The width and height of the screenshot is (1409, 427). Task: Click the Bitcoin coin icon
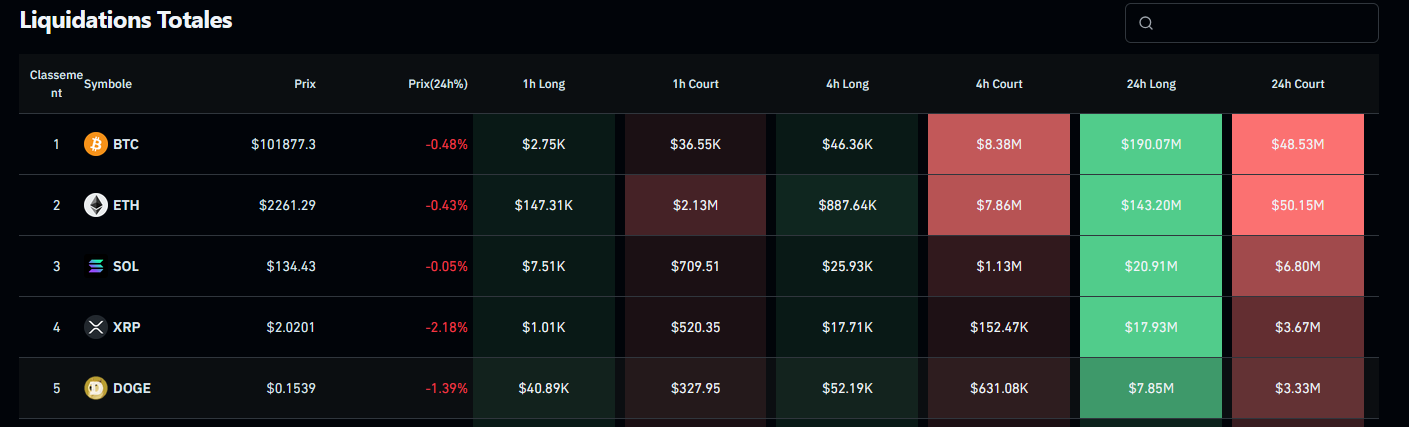(96, 144)
